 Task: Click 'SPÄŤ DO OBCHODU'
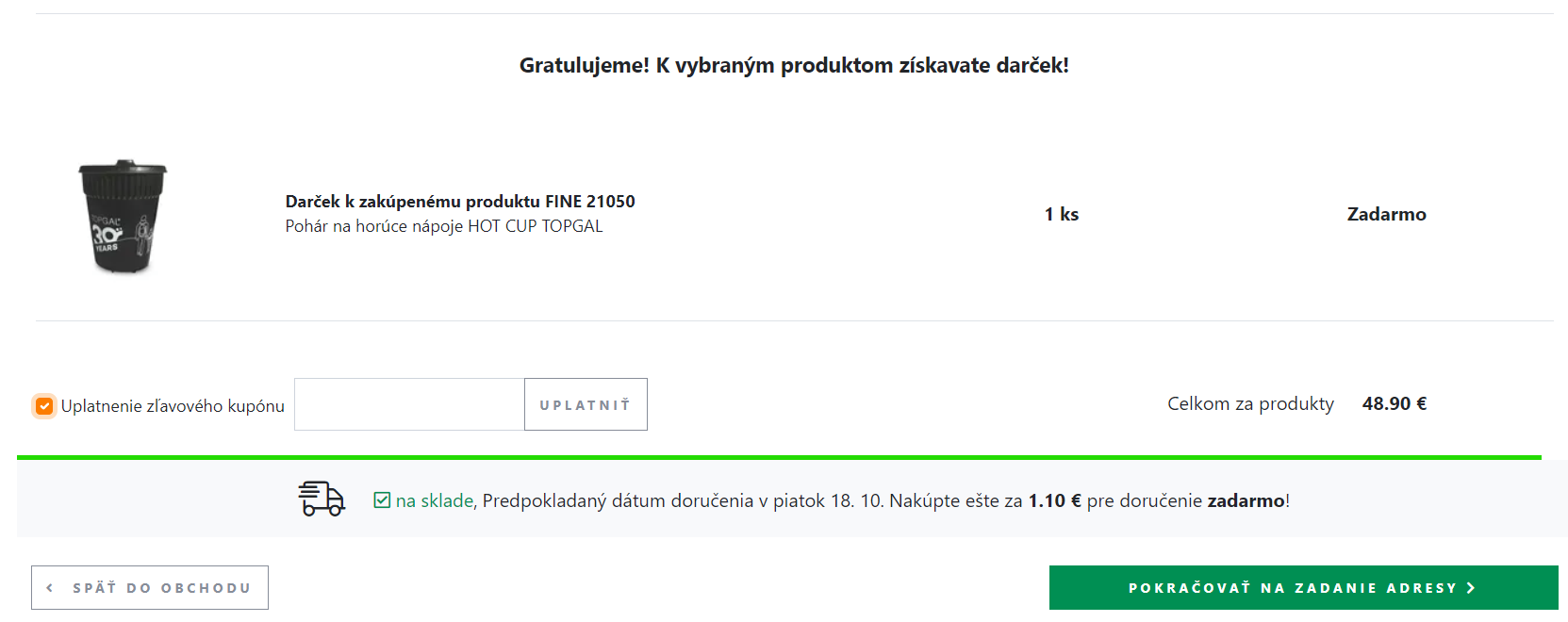(150, 587)
